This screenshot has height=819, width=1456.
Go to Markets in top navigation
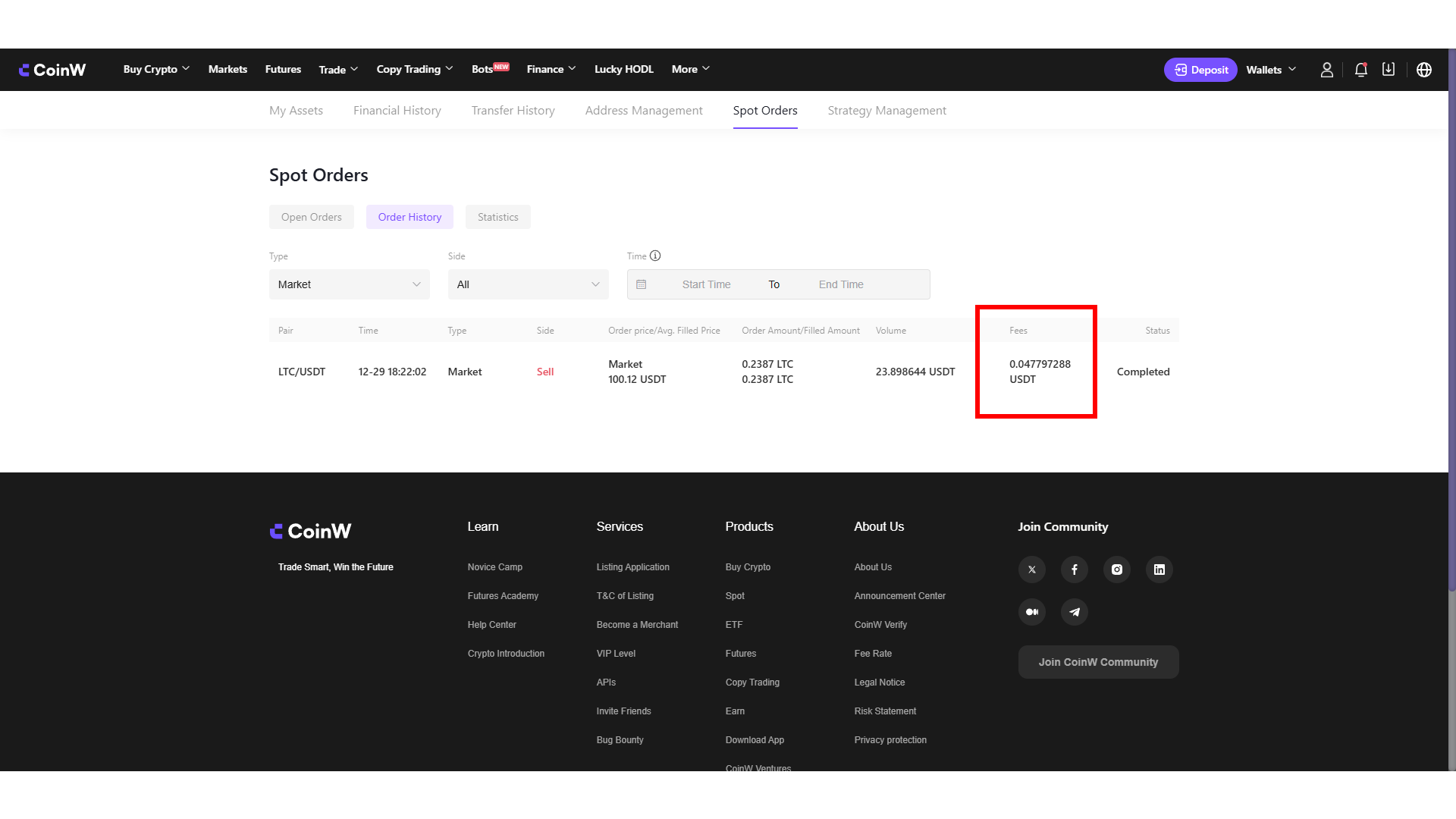[x=227, y=69]
